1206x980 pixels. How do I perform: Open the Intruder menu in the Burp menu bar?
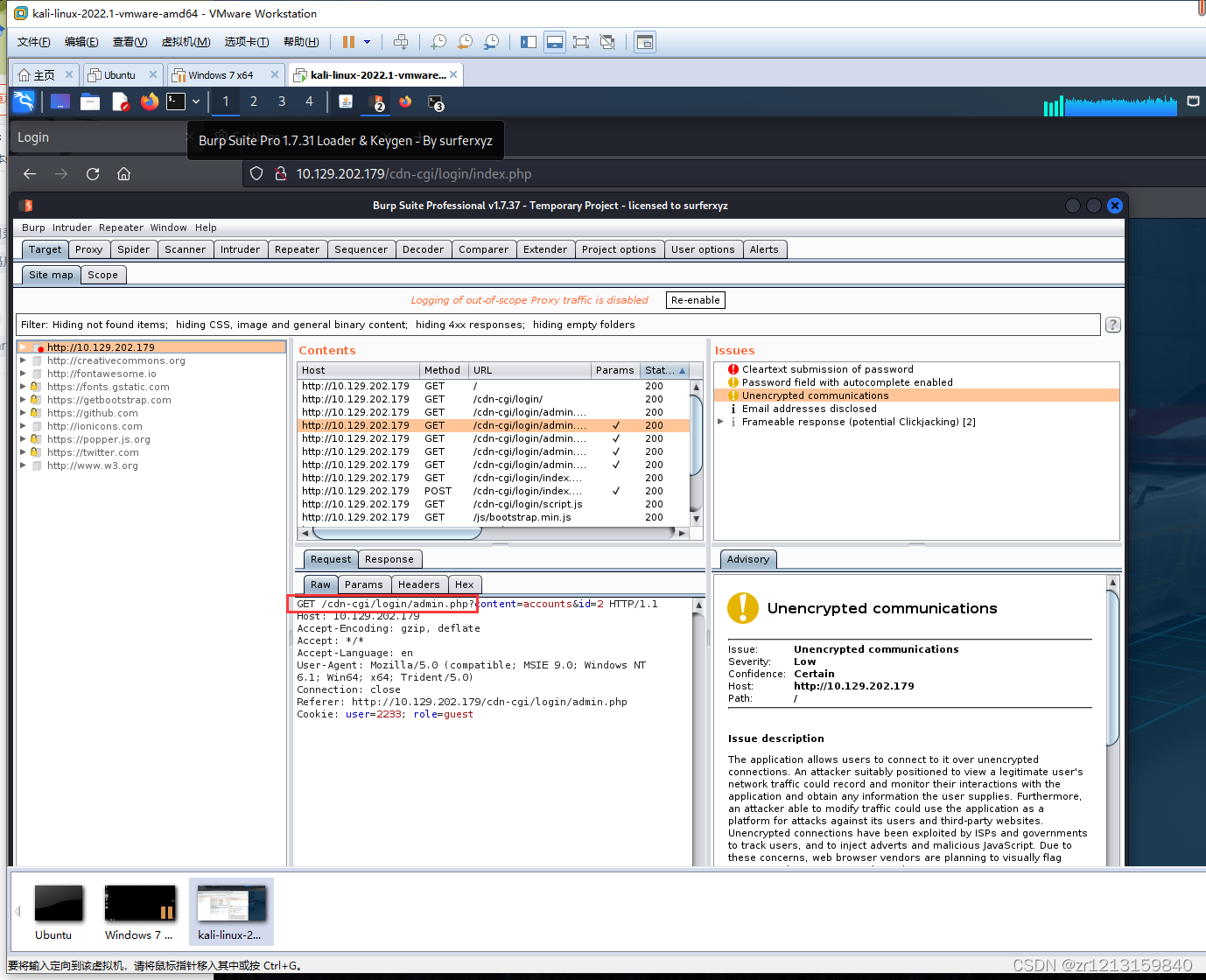(x=72, y=227)
